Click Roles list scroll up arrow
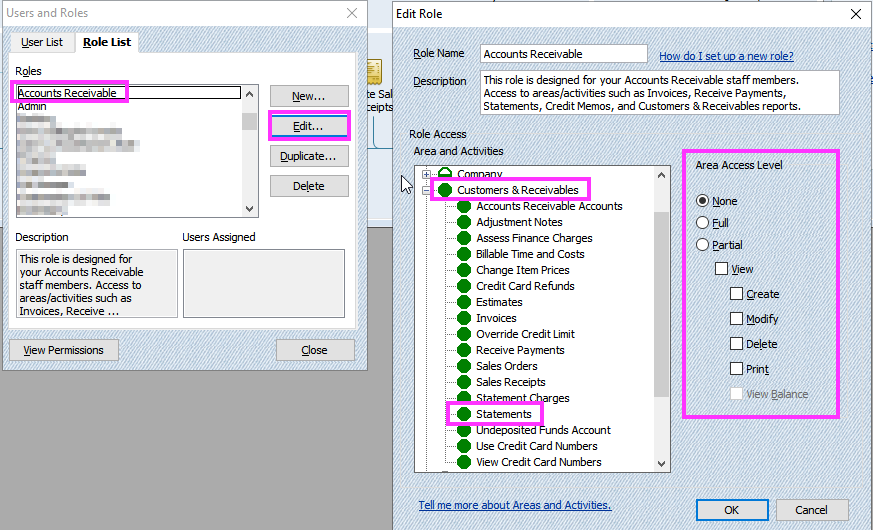 click(249, 94)
